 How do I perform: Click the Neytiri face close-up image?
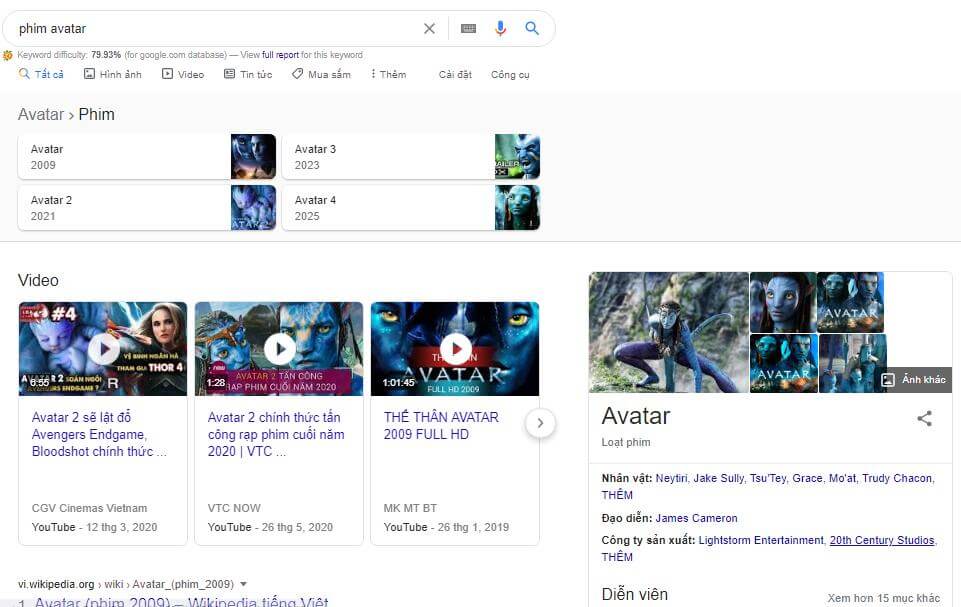click(x=783, y=302)
